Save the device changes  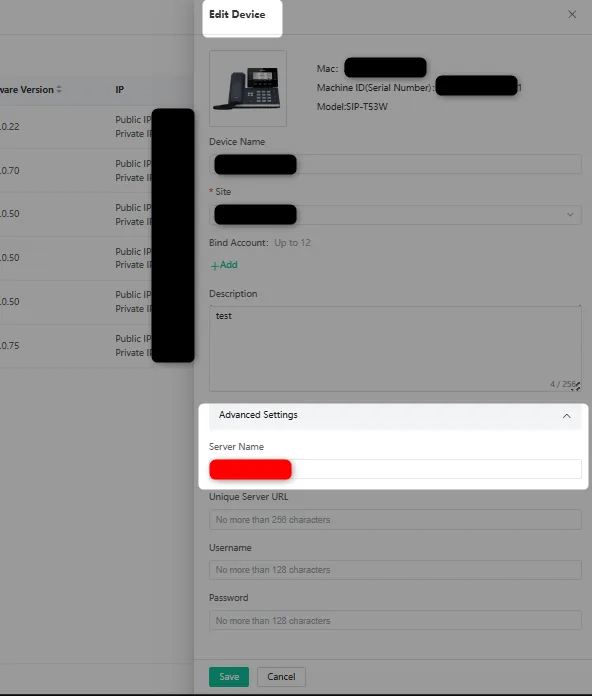(229, 677)
